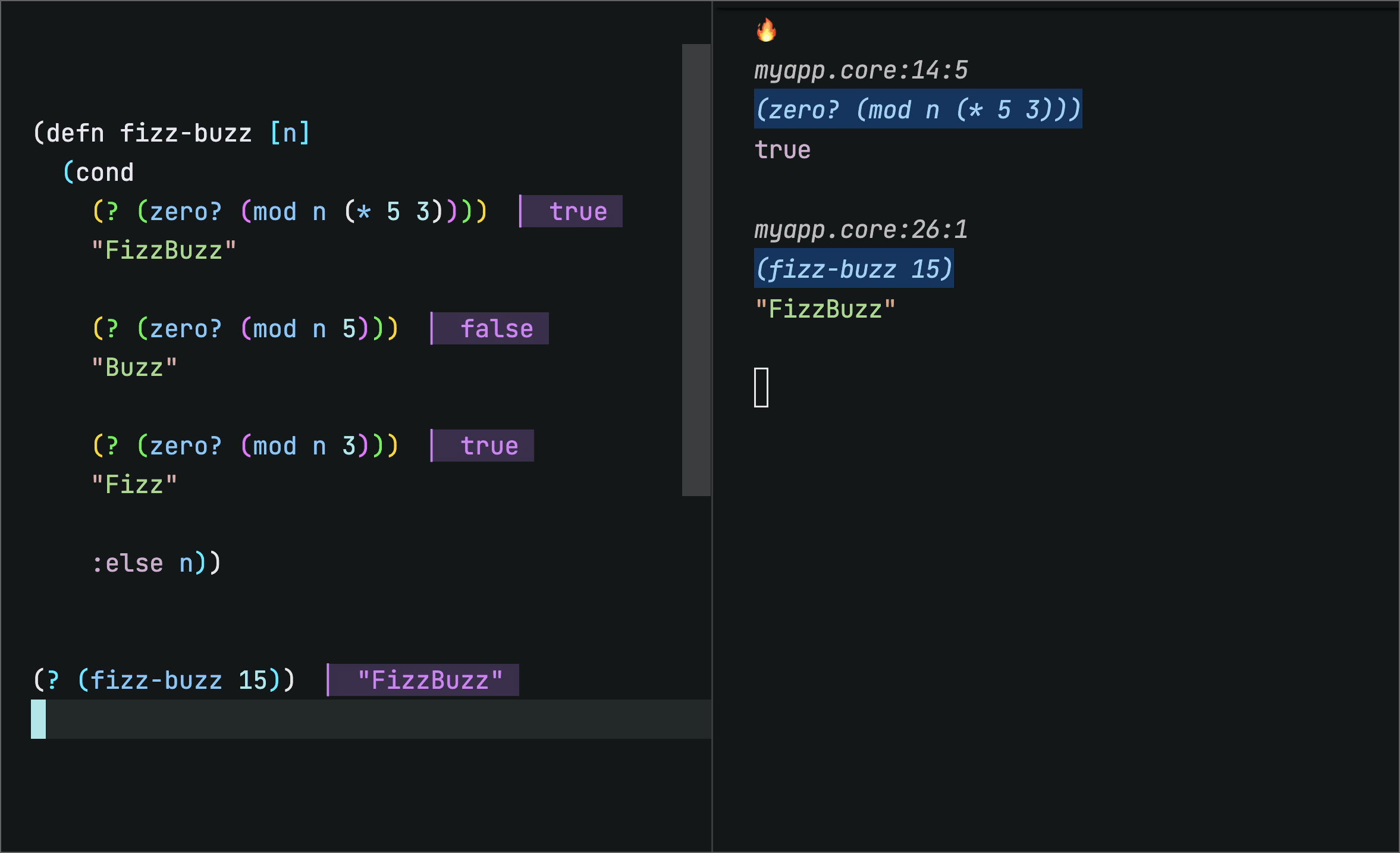Click inline false result beside mod n 5
The height and width of the screenshot is (853, 1400).
click(489, 328)
